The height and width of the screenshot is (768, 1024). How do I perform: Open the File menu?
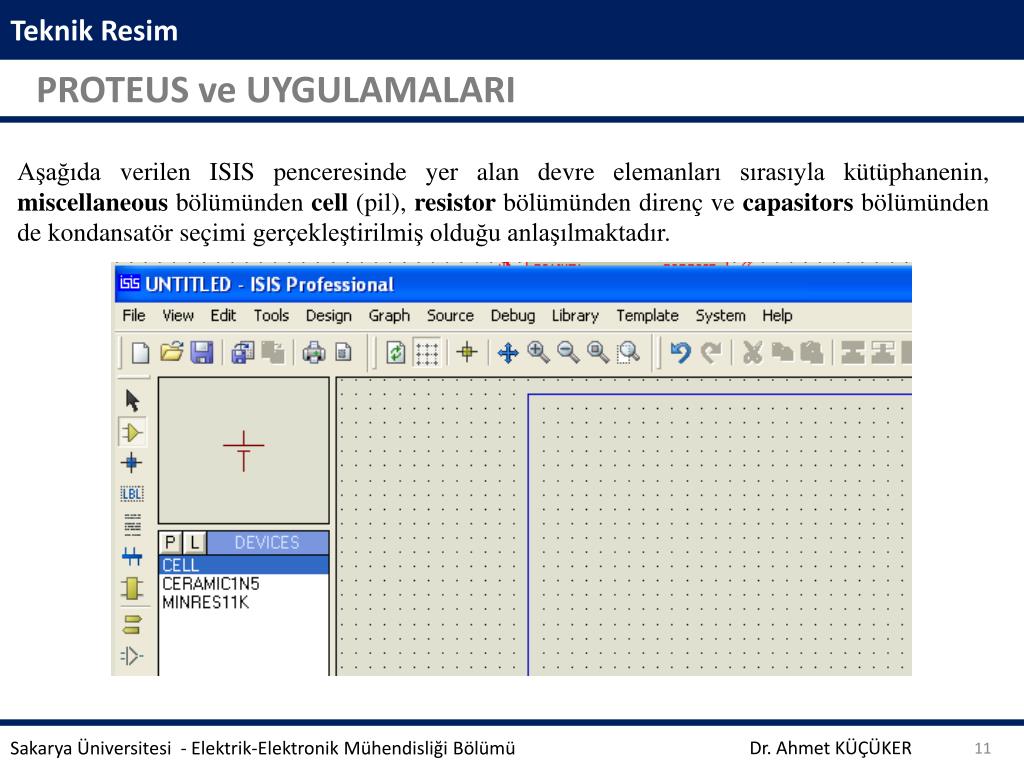pos(134,315)
